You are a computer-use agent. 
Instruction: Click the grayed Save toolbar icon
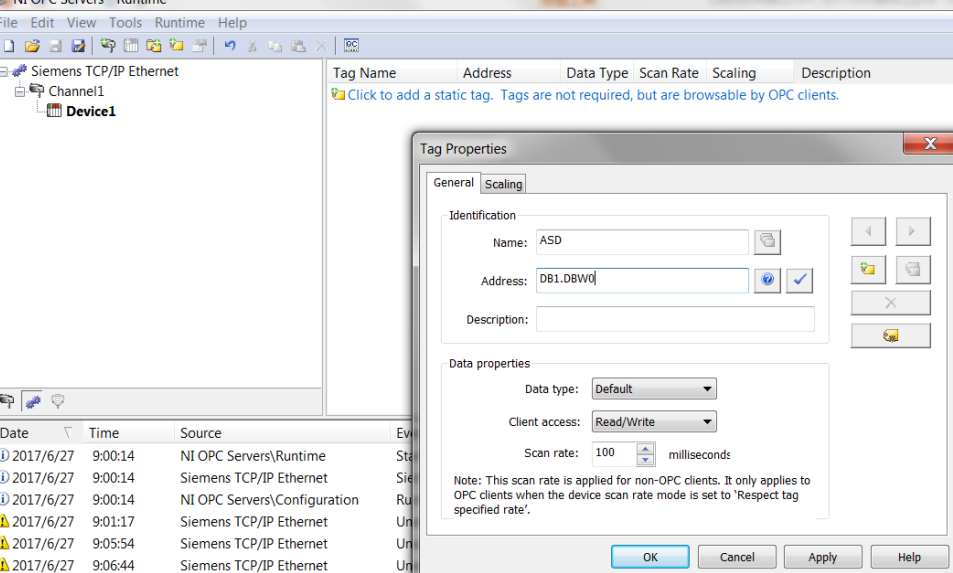55,46
